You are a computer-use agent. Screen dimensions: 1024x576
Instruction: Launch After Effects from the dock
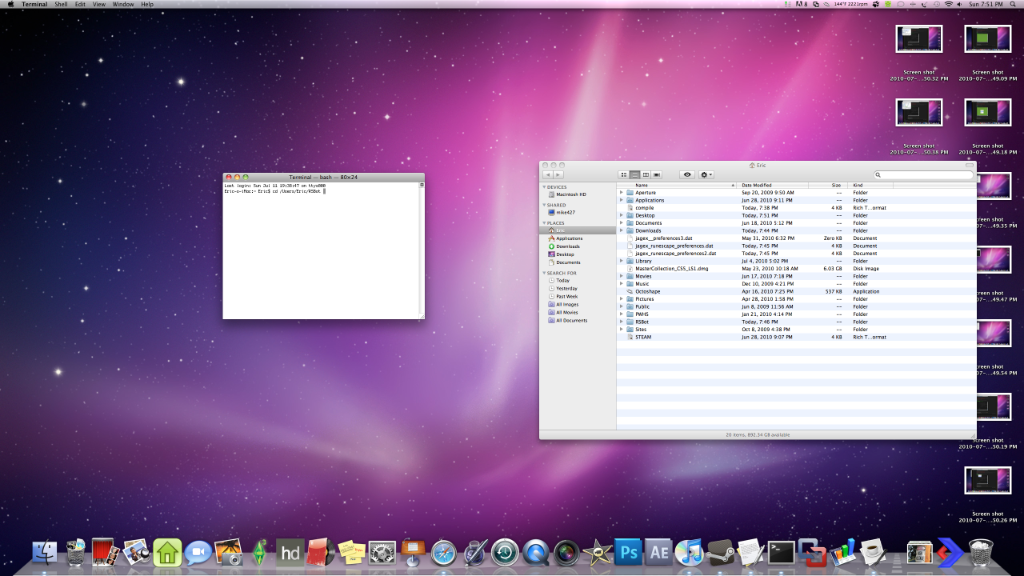click(x=659, y=551)
